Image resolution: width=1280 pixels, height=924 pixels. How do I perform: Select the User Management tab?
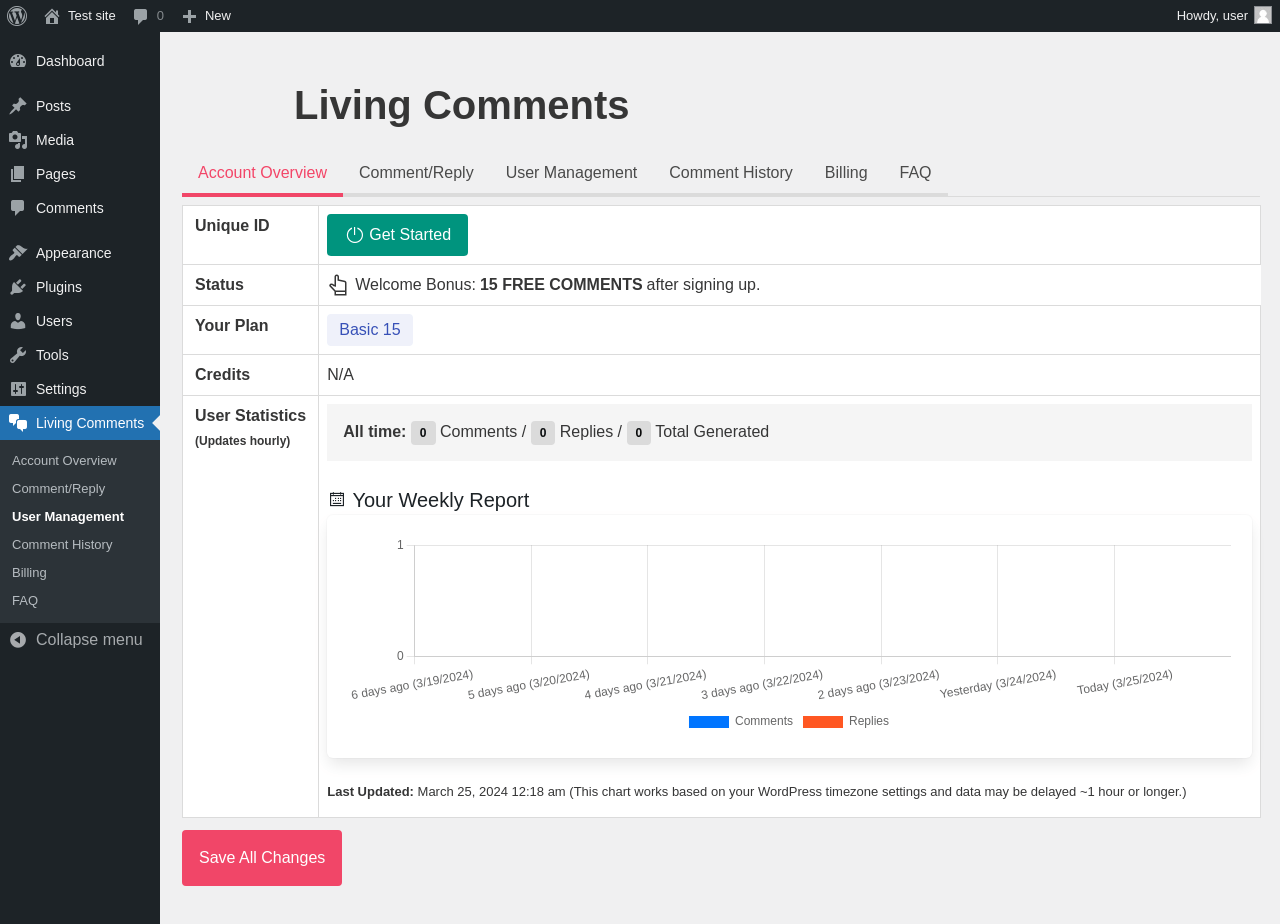click(x=571, y=173)
